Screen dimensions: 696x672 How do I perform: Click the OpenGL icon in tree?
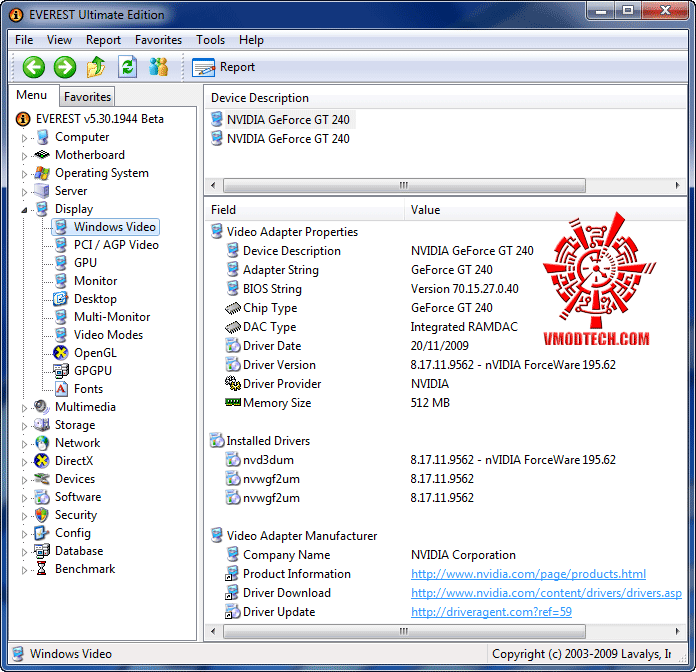click(60, 353)
